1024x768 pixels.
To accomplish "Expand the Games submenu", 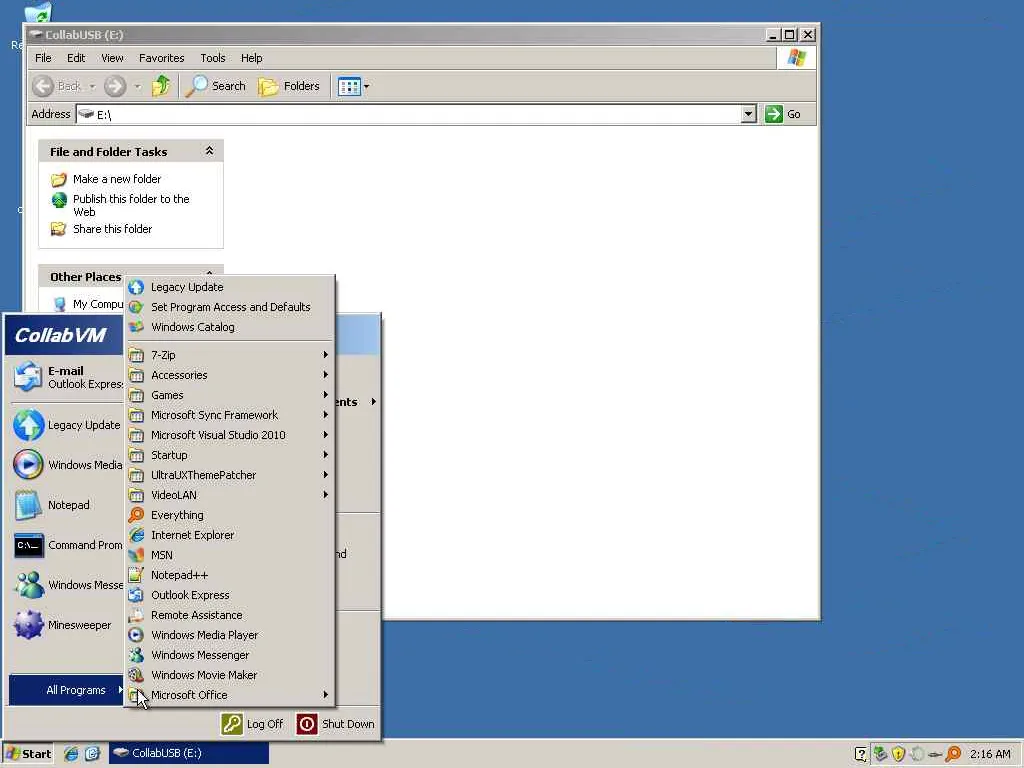I will 229,395.
